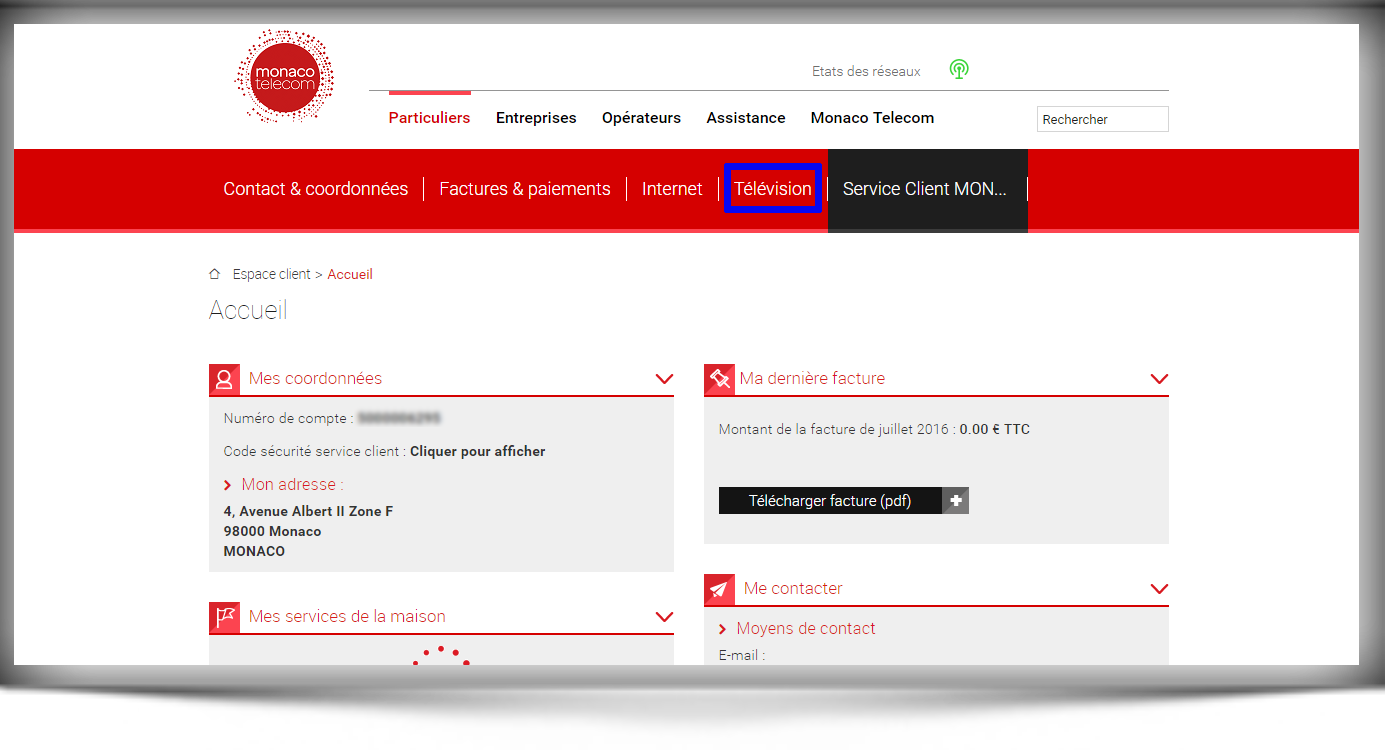Click the Monaco Telecom logo
The width and height of the screenshot is (1385, 750).
[x=284, y=77]
